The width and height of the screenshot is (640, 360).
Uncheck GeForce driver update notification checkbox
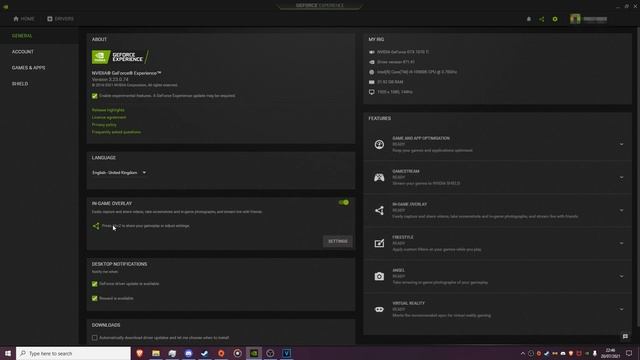95,284
